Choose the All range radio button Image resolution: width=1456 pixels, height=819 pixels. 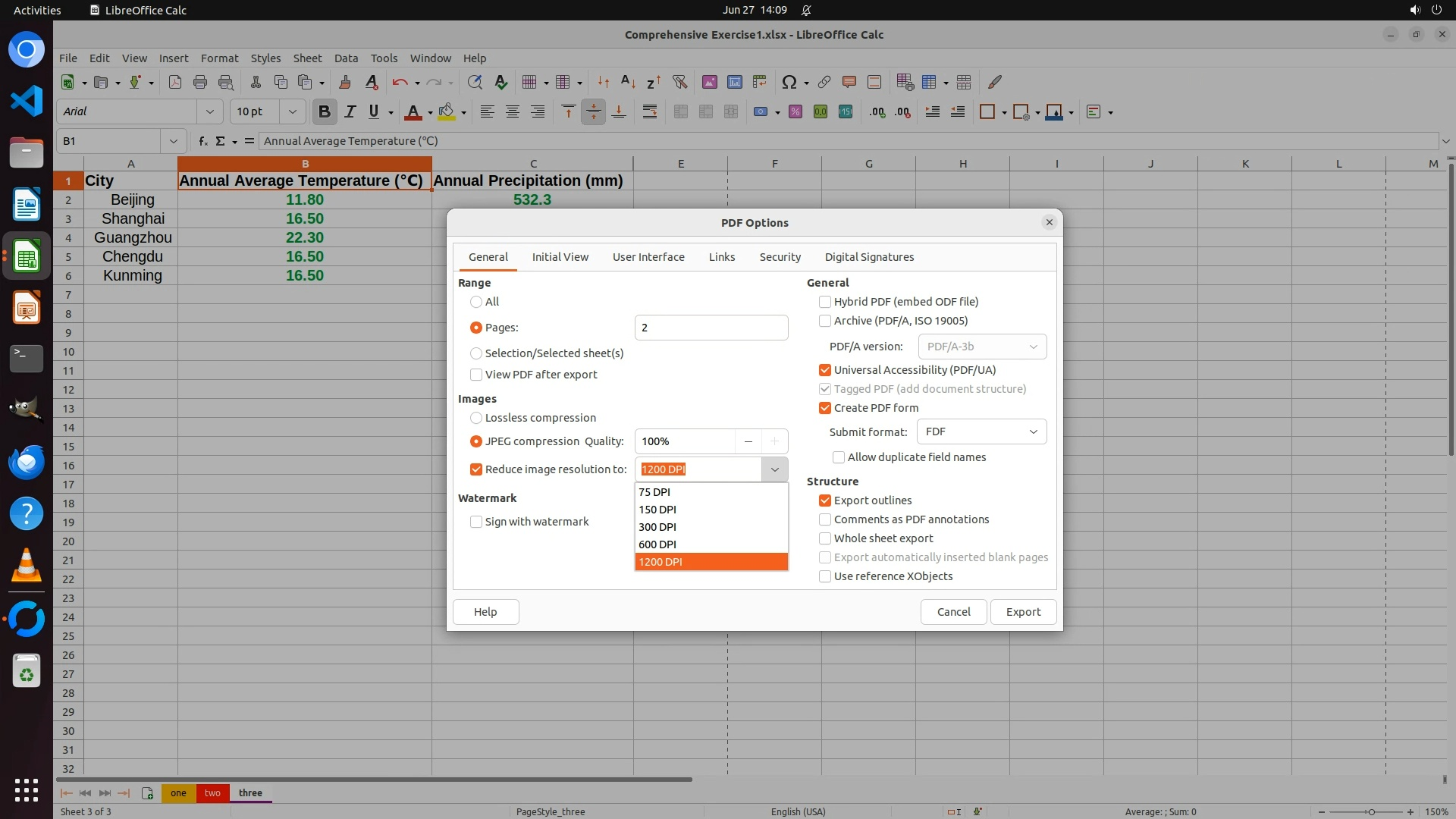pyautogui.click(x=476, y=302)
